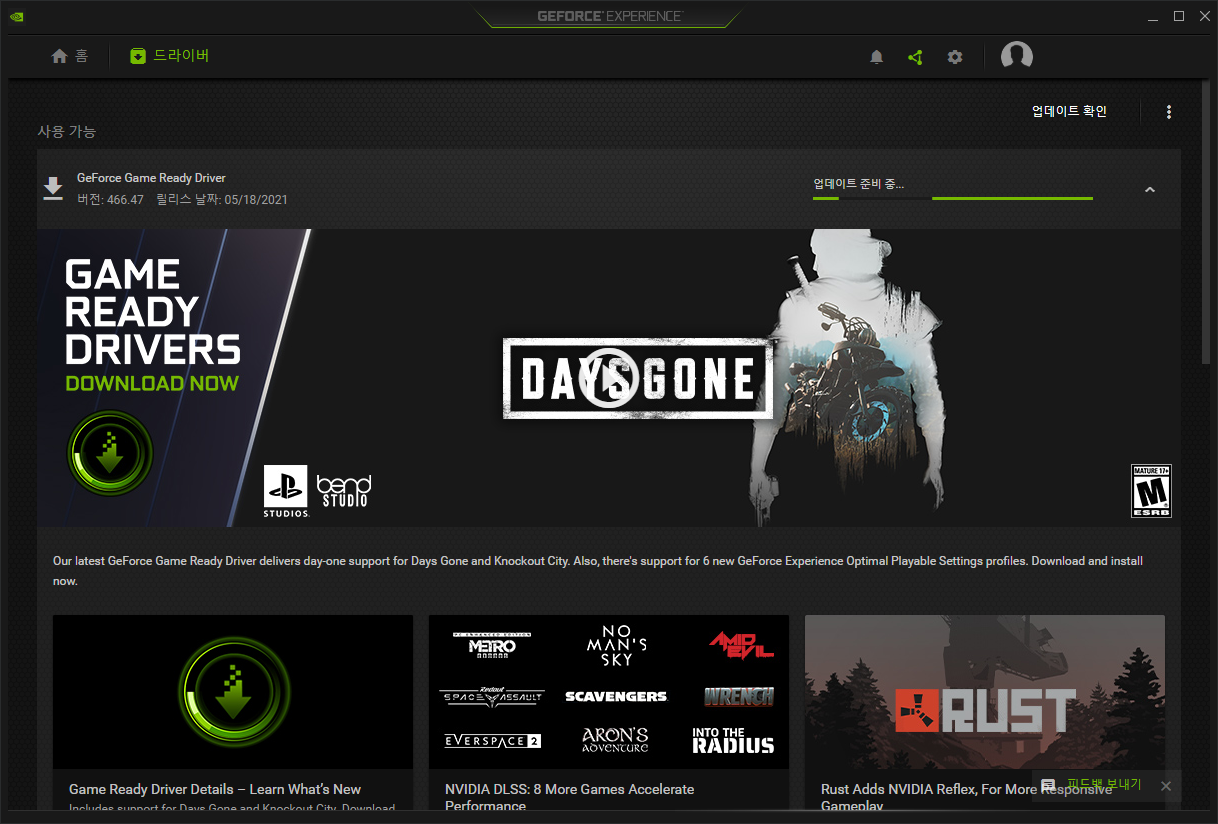Collapse the Game Ready Driver details chevron
The height and width of the screenshot is (824, 1218).
pos(1150,189)
